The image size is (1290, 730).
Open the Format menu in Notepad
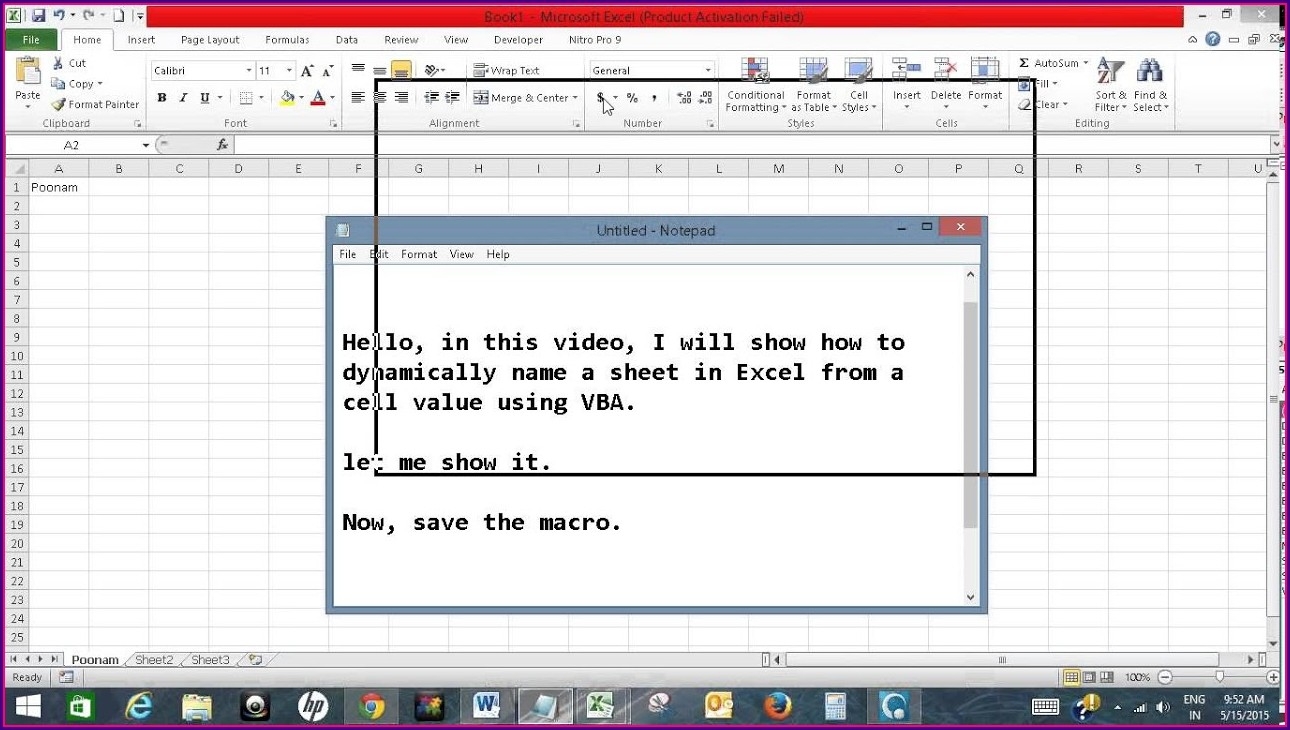pyautogui.click(x=419, y=254)
